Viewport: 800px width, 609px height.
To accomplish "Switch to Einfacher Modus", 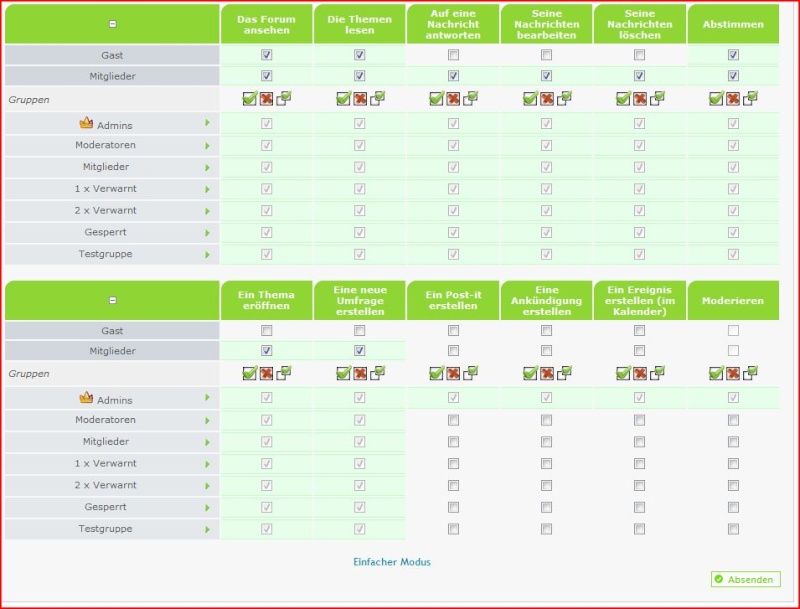I will click(x=392, y=562).
